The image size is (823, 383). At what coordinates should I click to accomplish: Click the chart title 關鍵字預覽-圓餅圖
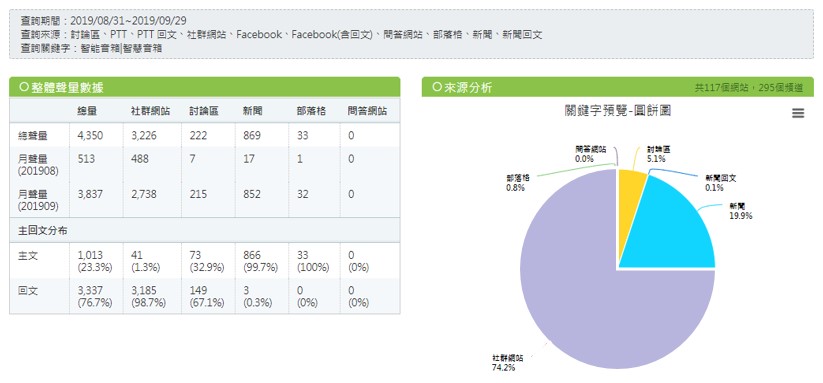(618, 111)
